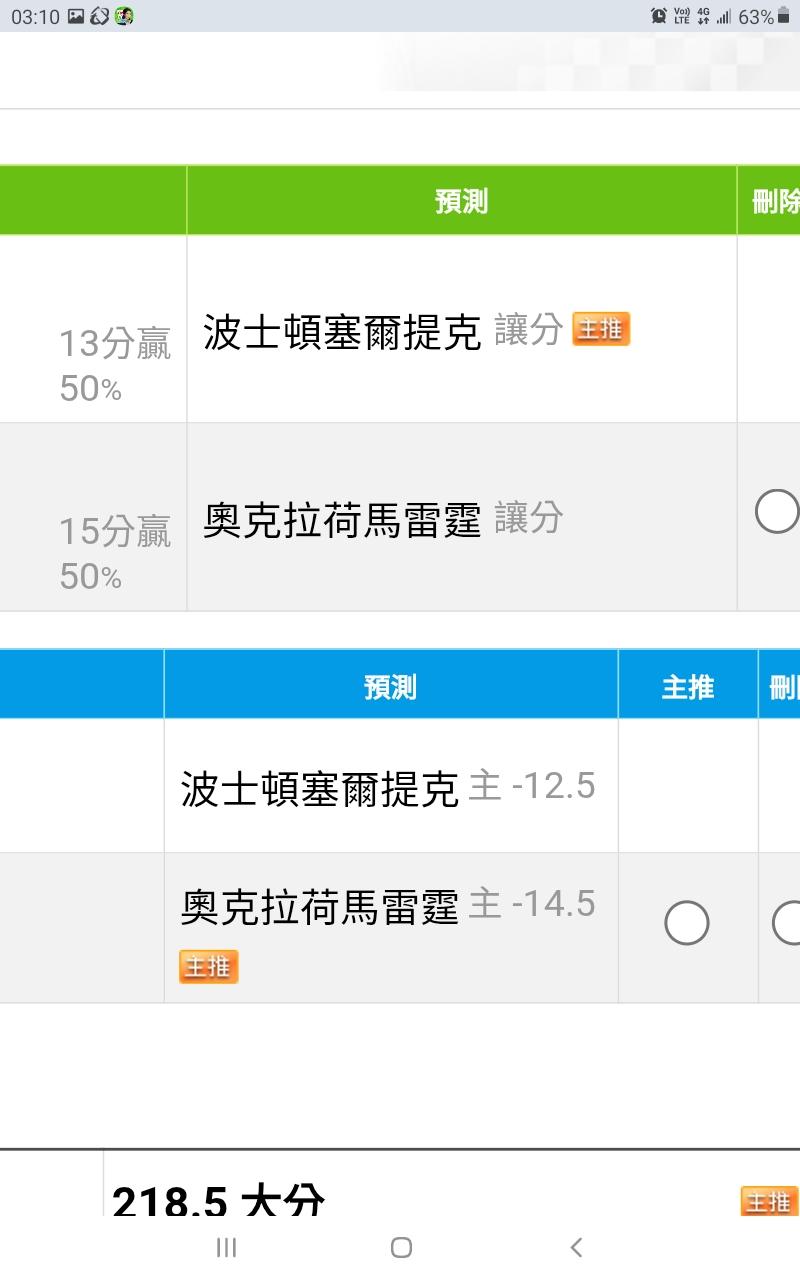This screenshot has width=800, height=1280.
Task: Tap the image notification icon in status bar
Action: (x=76, y=16)
